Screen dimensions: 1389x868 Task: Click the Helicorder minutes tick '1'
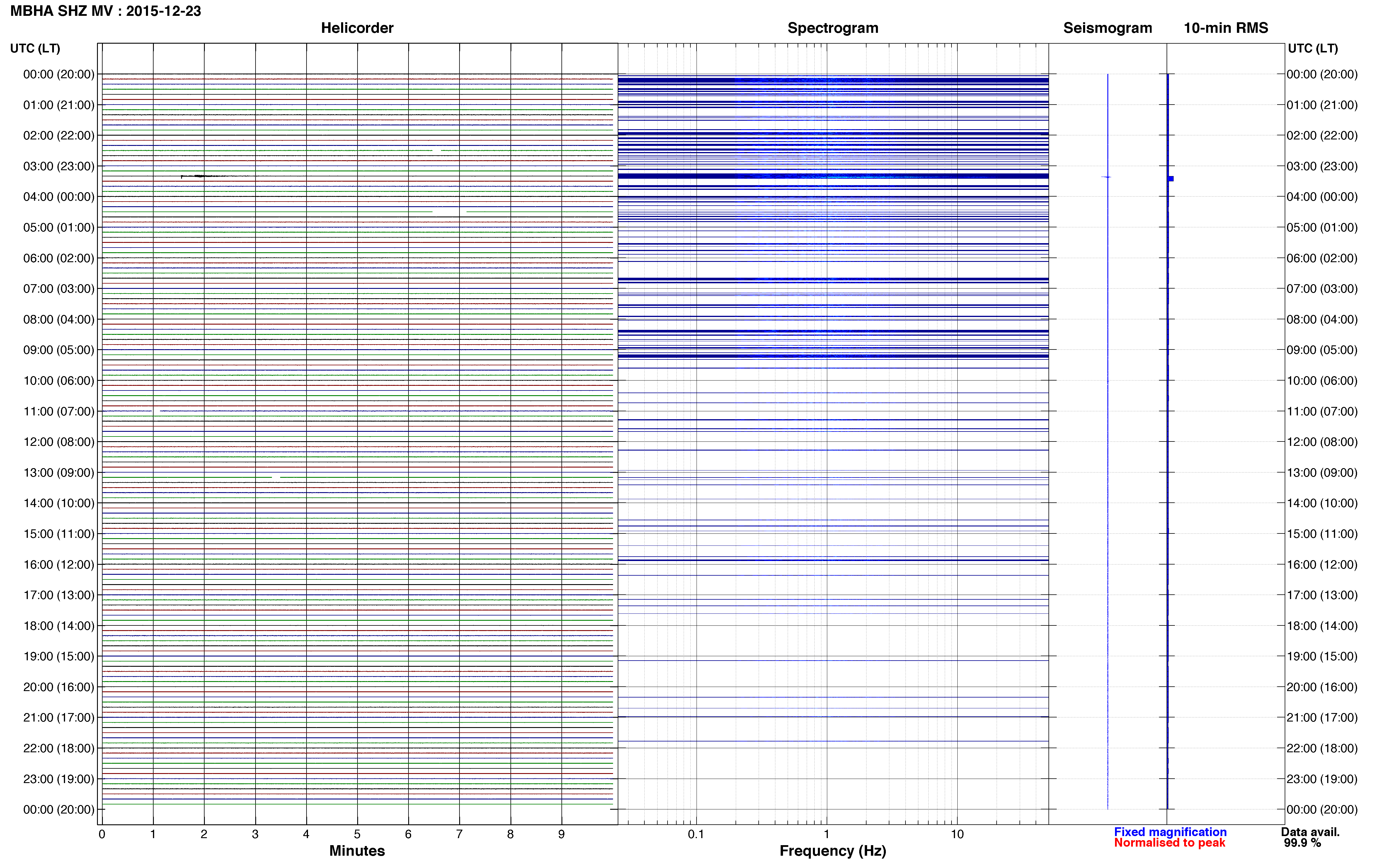153,834
